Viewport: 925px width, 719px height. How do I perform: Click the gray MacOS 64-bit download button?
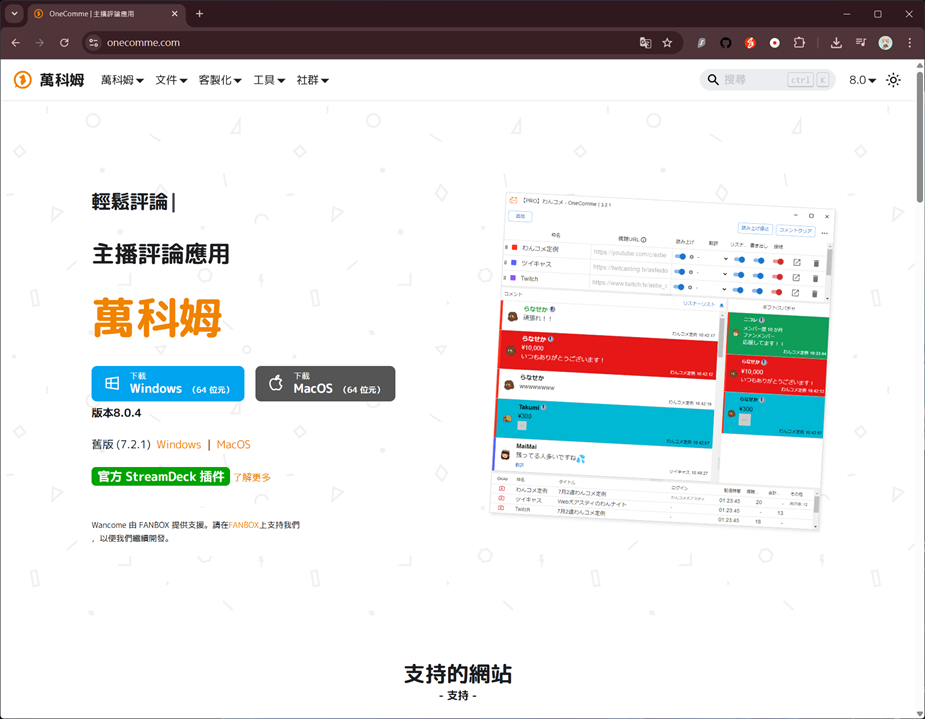point(325,384)
